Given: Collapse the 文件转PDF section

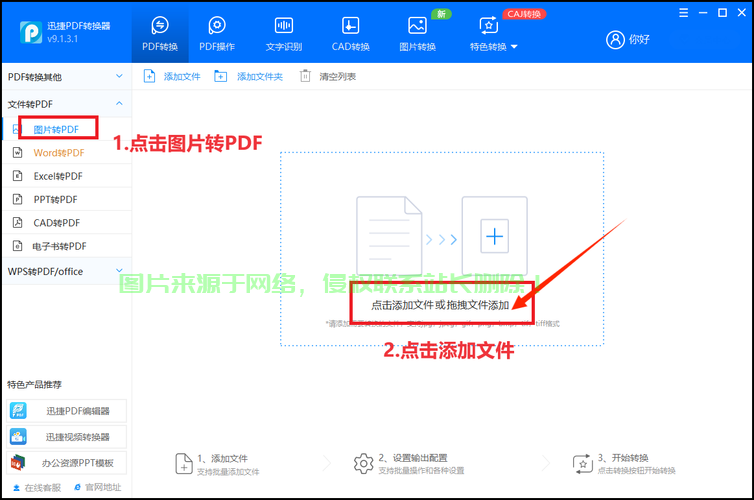Looking at the screenshot, I should [66, 104].
